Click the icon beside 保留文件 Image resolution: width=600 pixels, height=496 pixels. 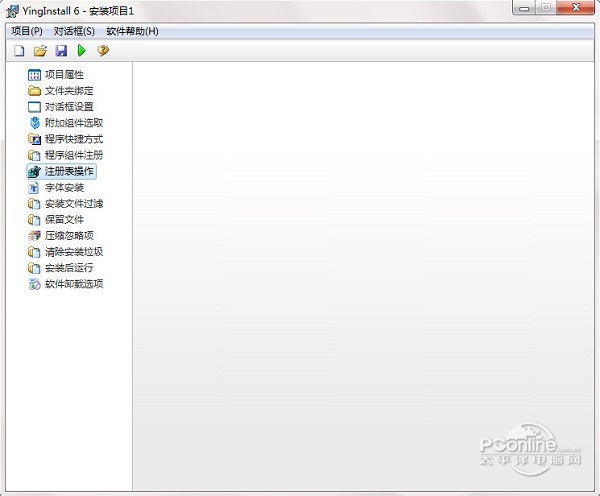(x=34, y=220)
